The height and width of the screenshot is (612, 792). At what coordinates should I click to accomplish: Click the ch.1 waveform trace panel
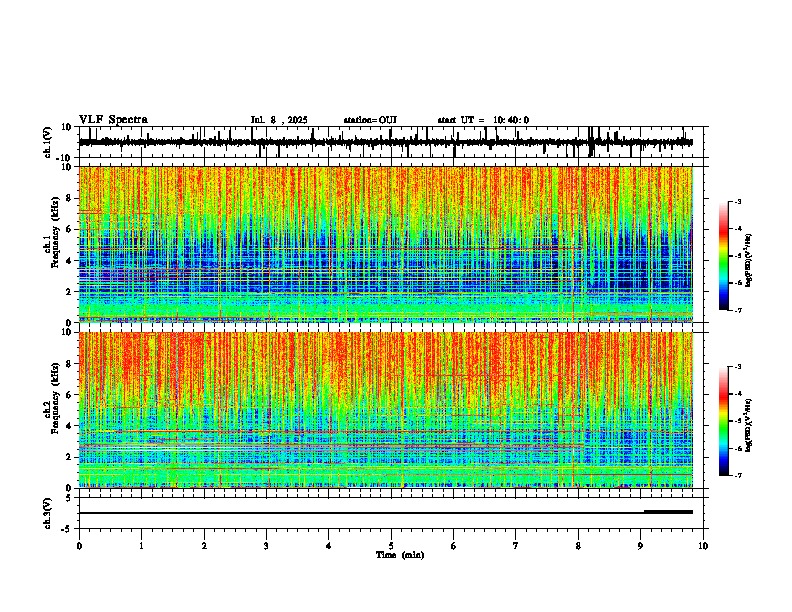coord(391,142)
